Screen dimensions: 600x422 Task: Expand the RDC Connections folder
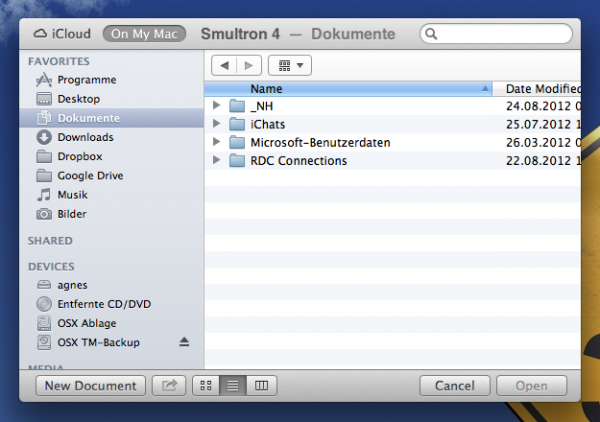[x=217, y=161]
